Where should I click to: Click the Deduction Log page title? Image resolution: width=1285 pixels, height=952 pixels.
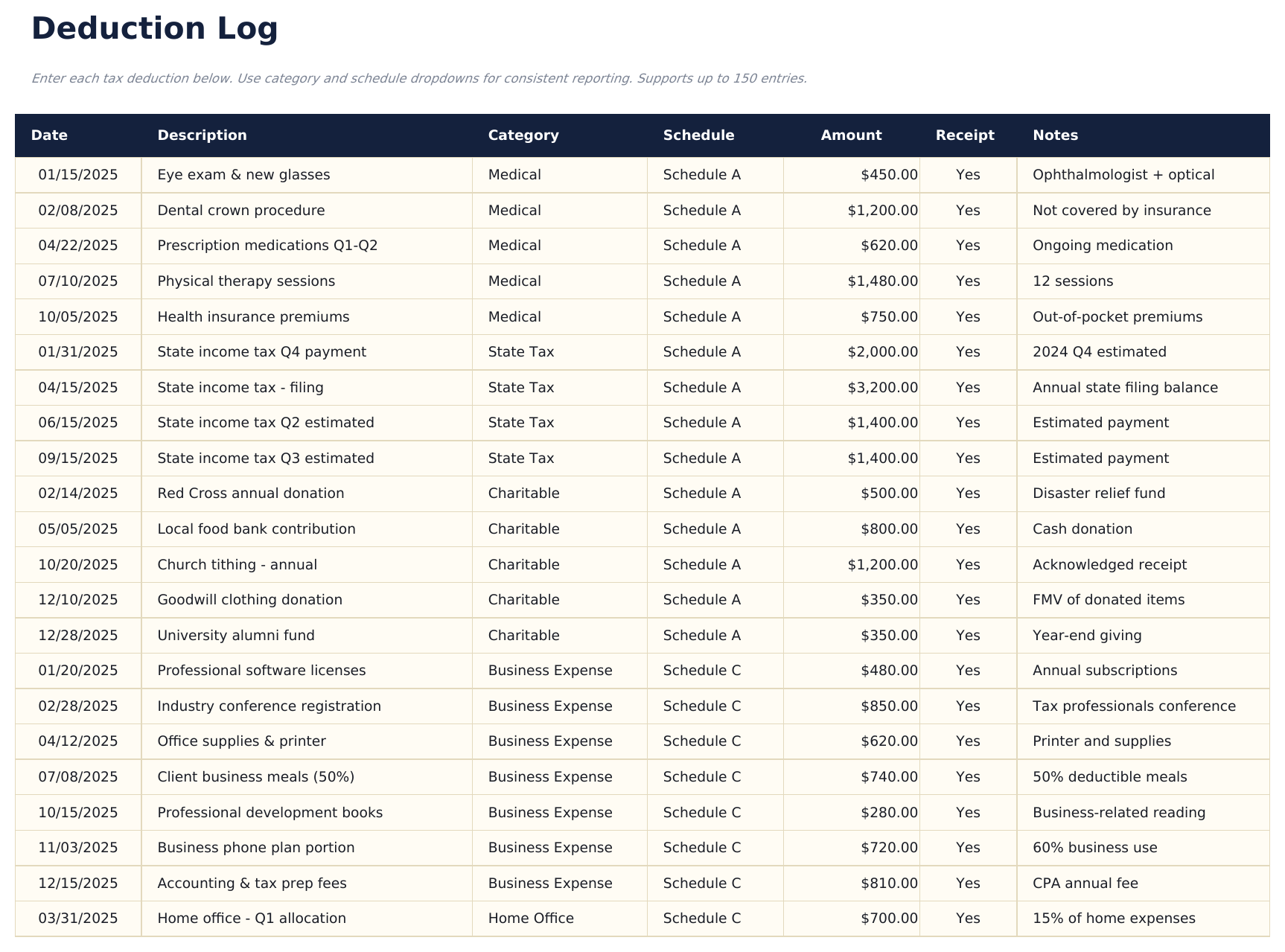click(153, 28)
